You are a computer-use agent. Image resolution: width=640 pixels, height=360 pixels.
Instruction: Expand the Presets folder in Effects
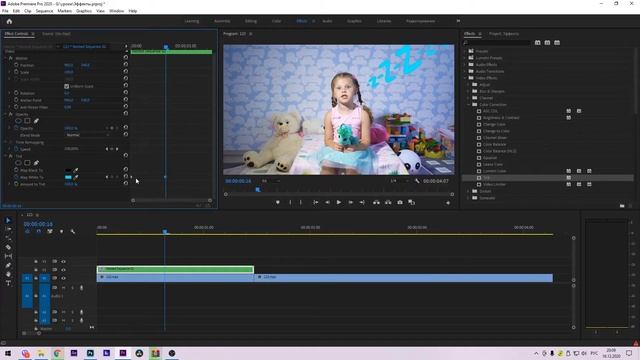(465, 51)
